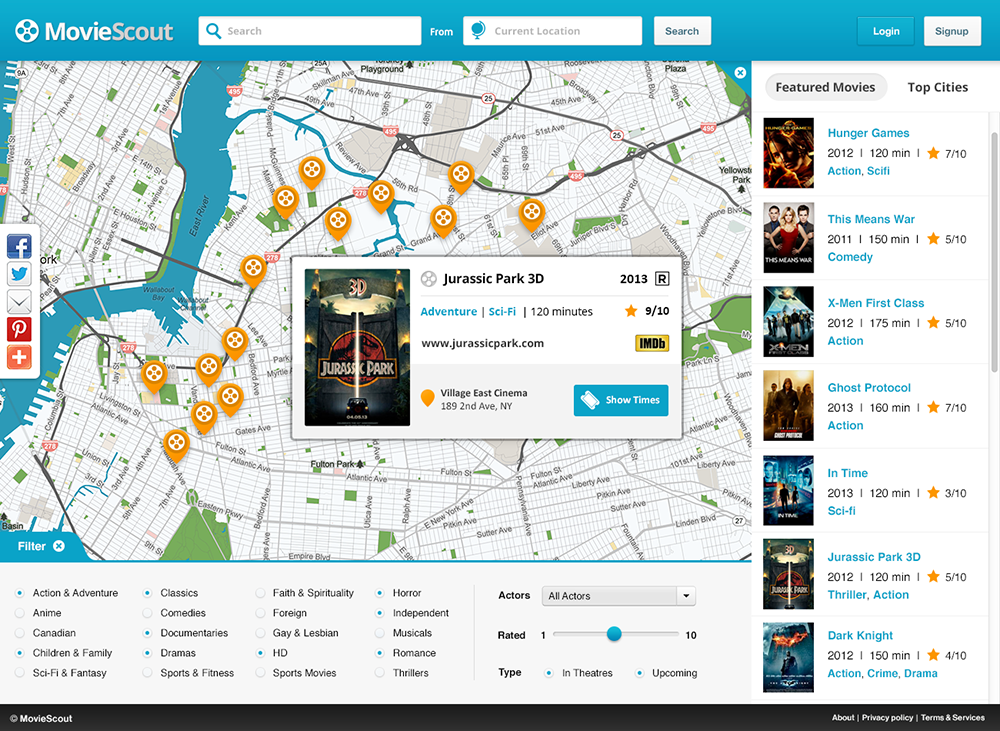The height and width of the screenshot is (731, 1000).
Task: Open the Jurassic Park 3D poster in the popup
Action: click(x=357, y=347)
